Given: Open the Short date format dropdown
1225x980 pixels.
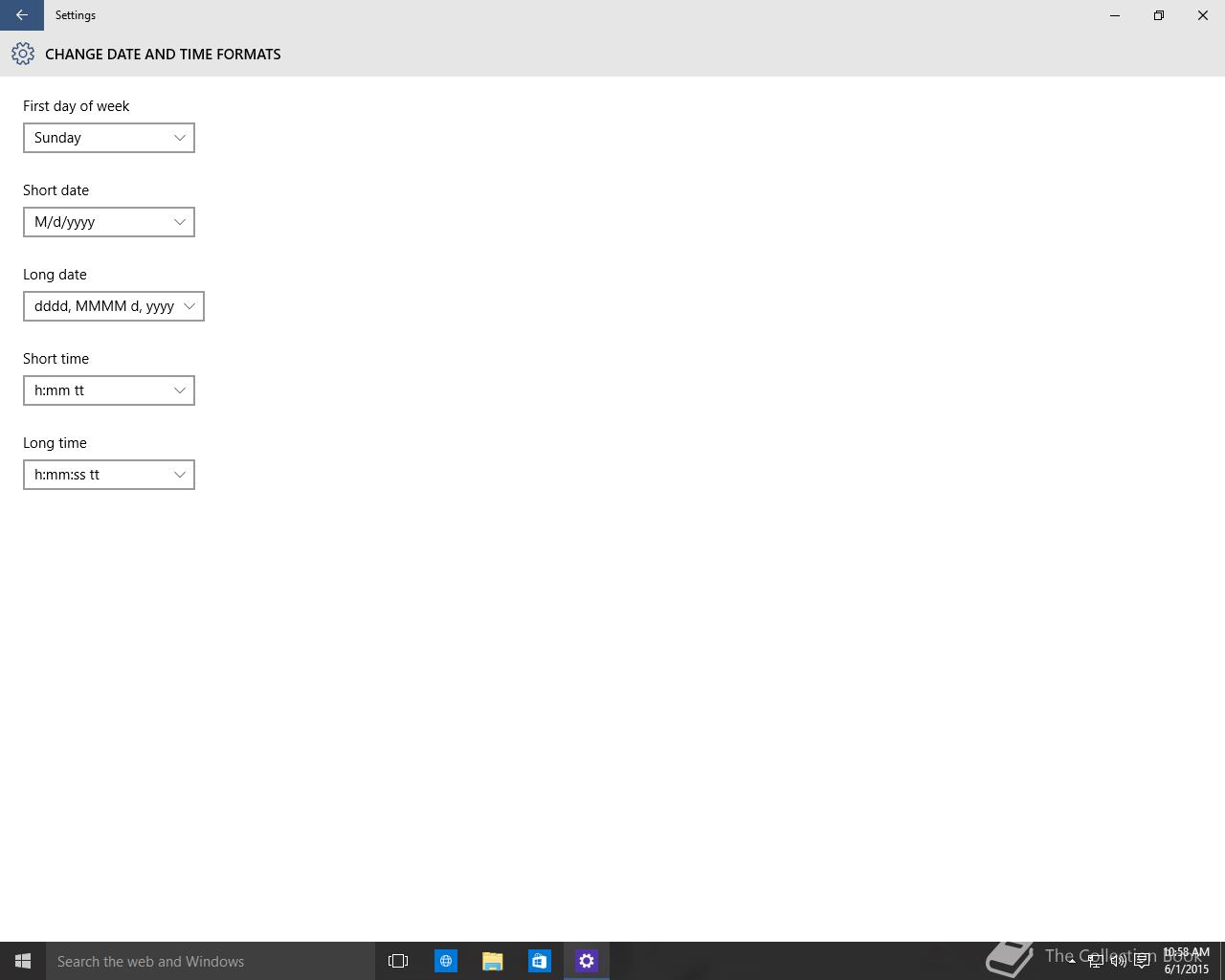Looking at the screenshot, I should (x=109, y=222).
